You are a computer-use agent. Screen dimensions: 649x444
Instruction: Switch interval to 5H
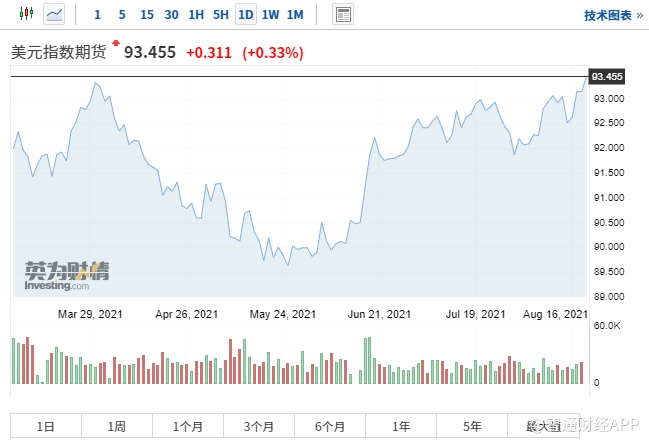pyautogui.click(x=221, y=15)
